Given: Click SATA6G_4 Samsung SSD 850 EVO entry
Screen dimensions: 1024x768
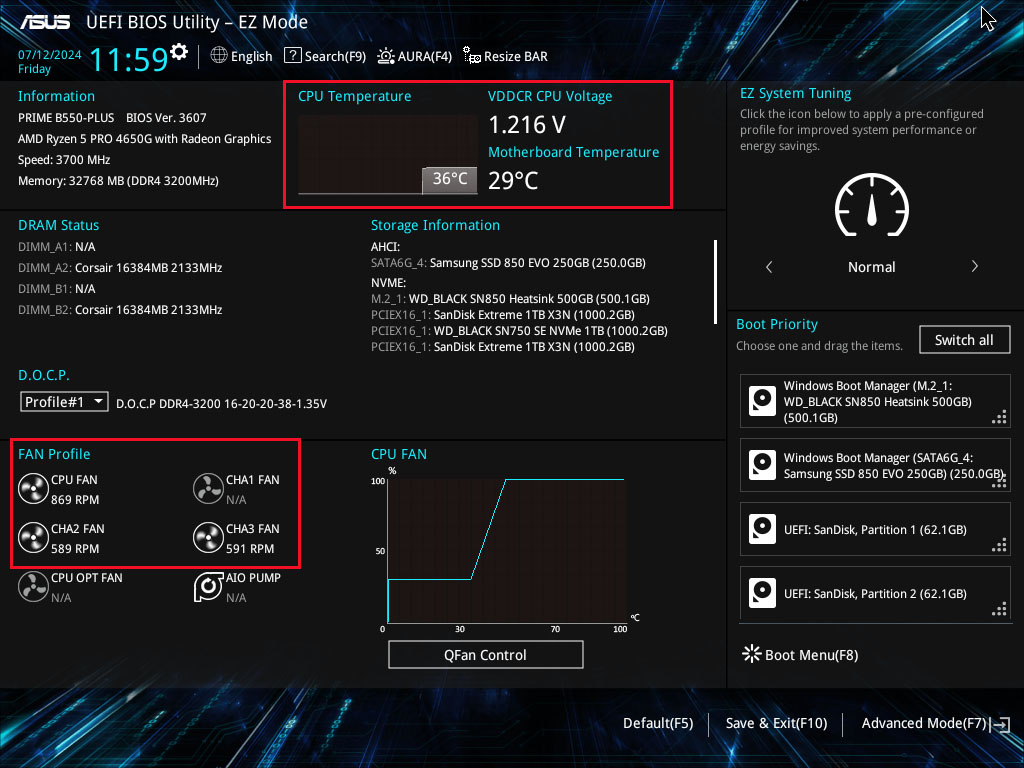Looking at the screenshot, I should (508, 263).
